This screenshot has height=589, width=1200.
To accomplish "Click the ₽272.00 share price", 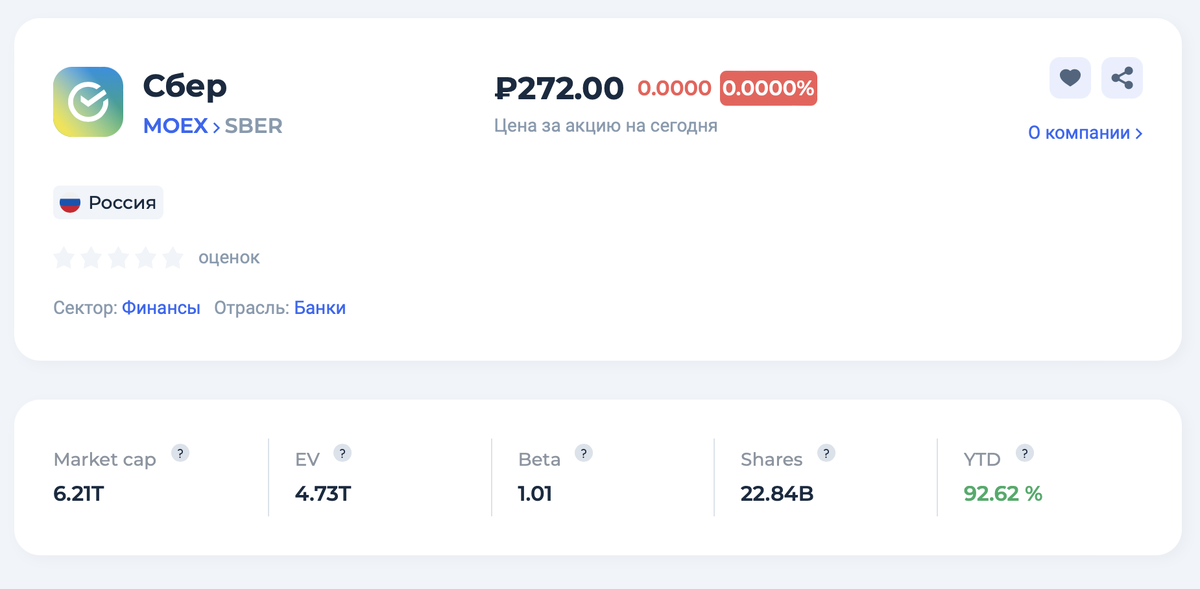I will pos(559,88).
